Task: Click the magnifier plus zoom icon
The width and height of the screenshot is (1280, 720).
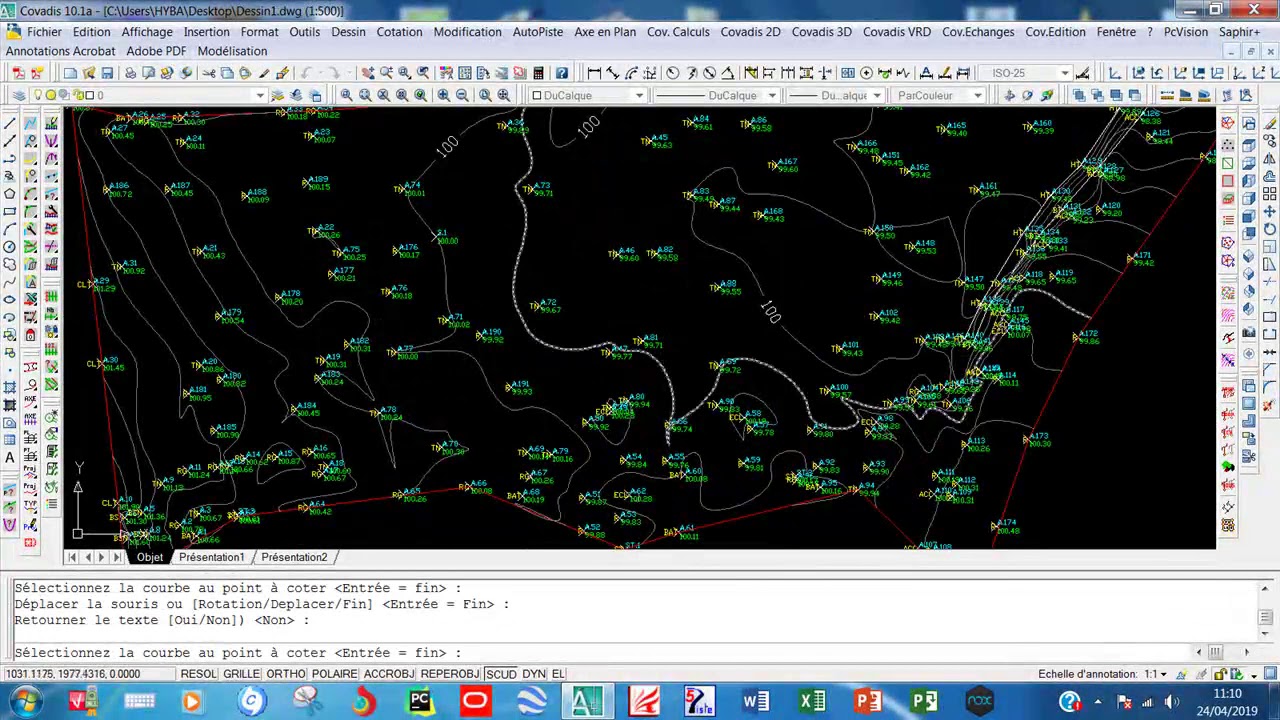Action: click(x=443, y=95)
